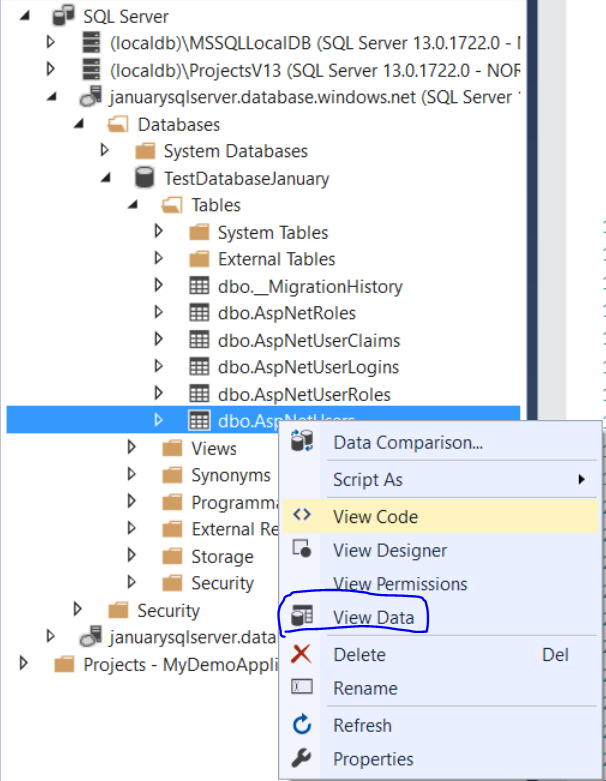This screenshot has width=606, height=781.
Task: Click the Storage folder icon
Action: 172,556
